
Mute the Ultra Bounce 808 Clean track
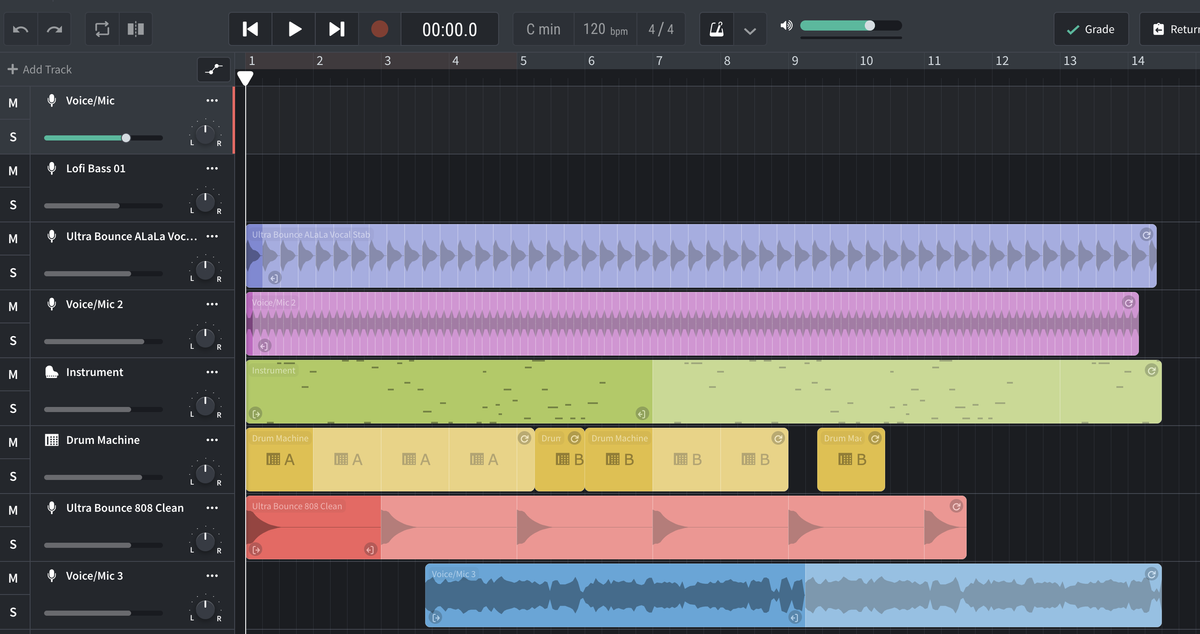(13, 511)
